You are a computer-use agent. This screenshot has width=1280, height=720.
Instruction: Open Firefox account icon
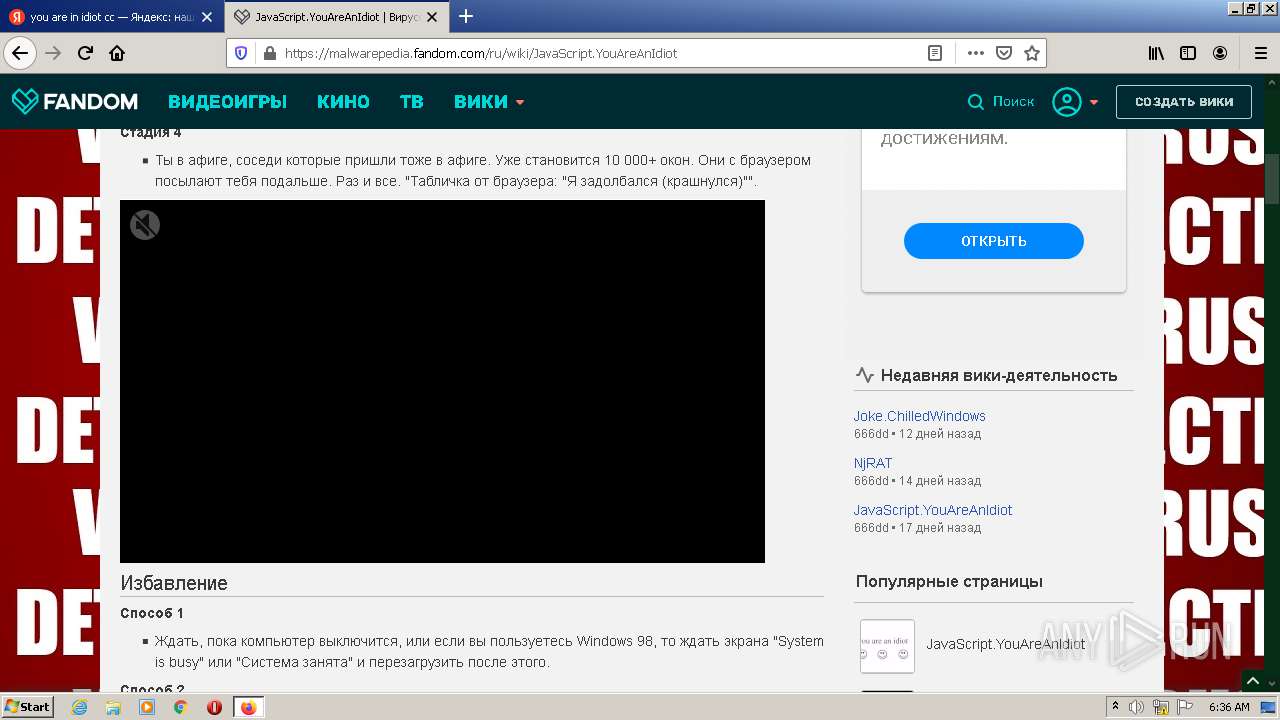(1220, 53)
